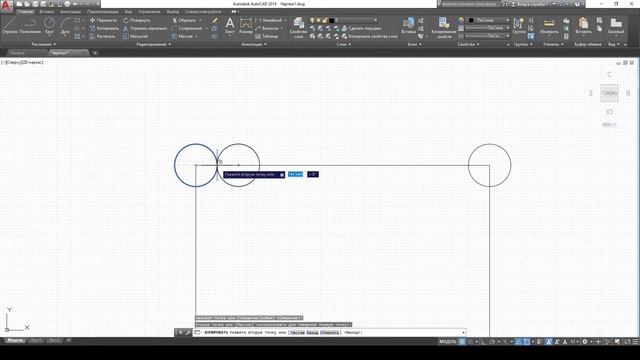640x360 pixels.
Task: Expand the Редактирование panel
Action: point(153,44)
